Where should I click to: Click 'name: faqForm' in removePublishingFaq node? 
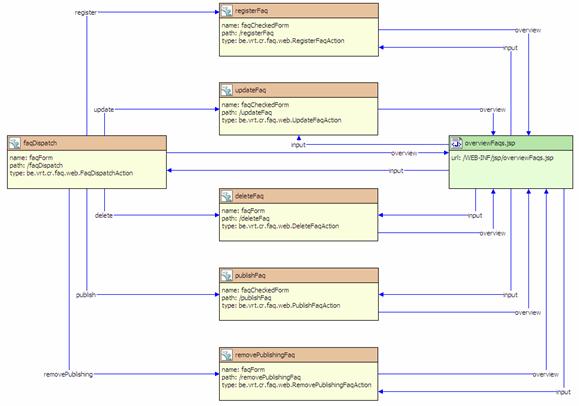(x=243, y=369)
